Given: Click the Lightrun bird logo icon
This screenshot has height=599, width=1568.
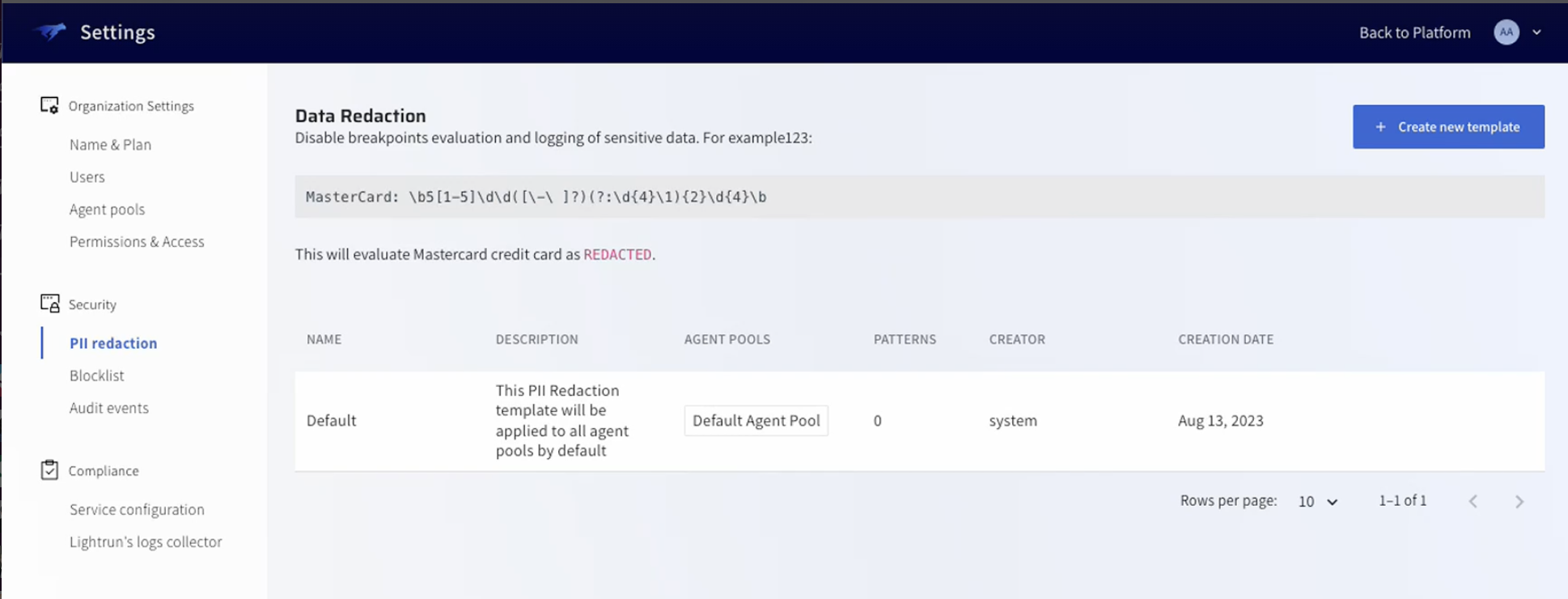Looking at the screenshot, I should coord(50,32).
